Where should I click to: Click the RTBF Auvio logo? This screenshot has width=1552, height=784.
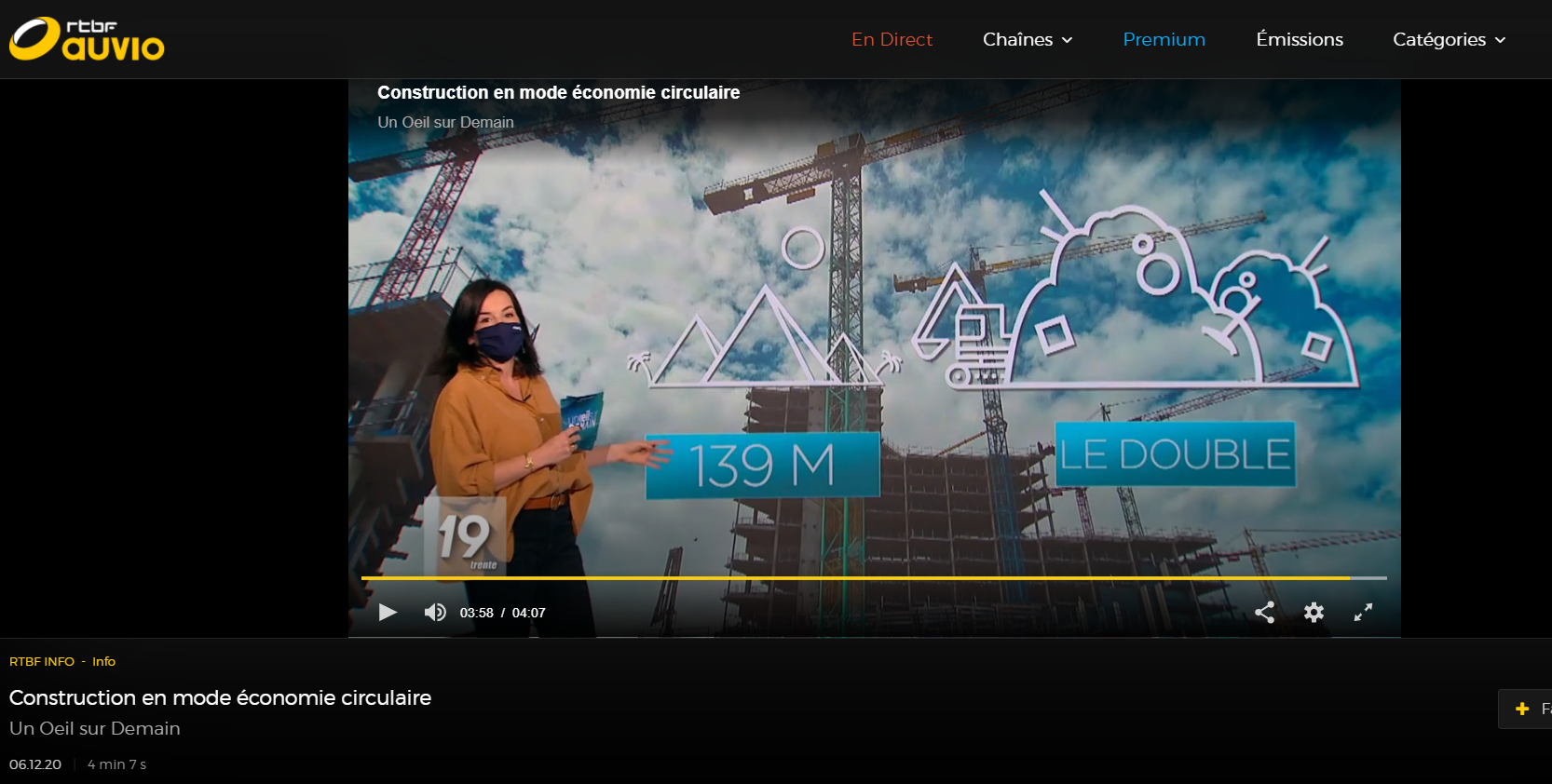(87, 39)
